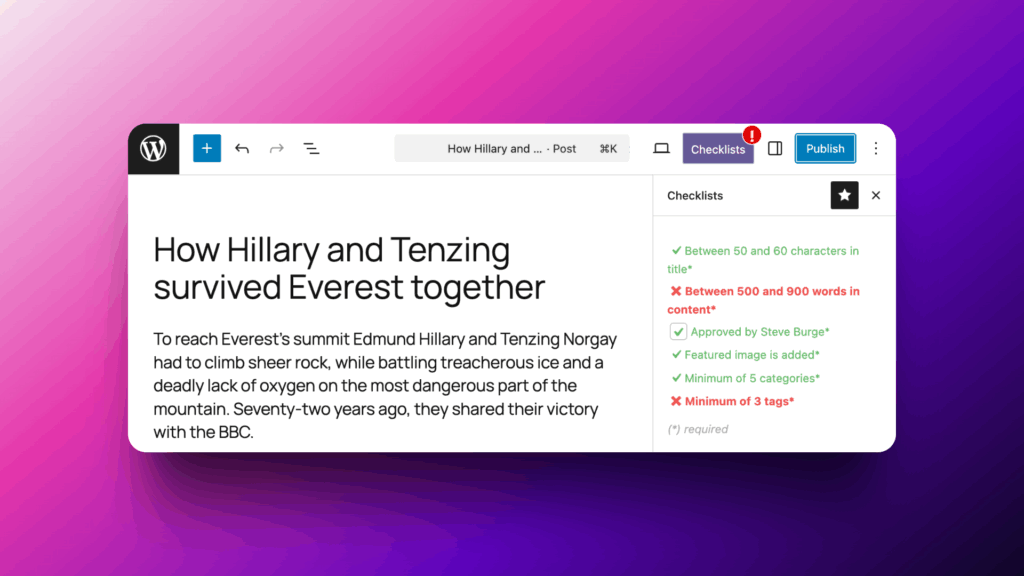Viewport: 1024px width, 576px height.
Task: Open the Checklists toolbar button
Action: coord(717,150)
